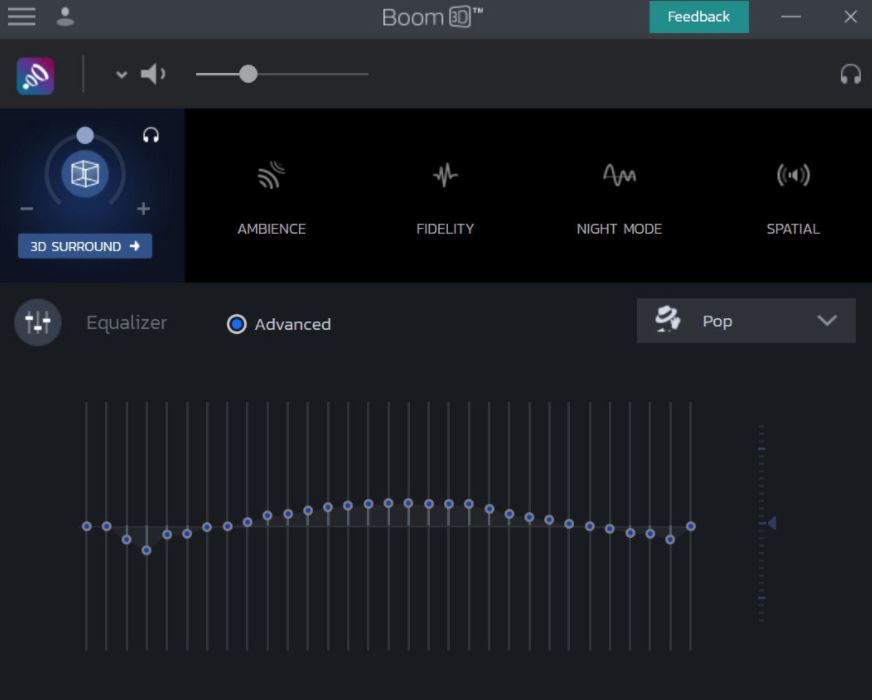Click the 3D SURROUND button

click(85, 246)
